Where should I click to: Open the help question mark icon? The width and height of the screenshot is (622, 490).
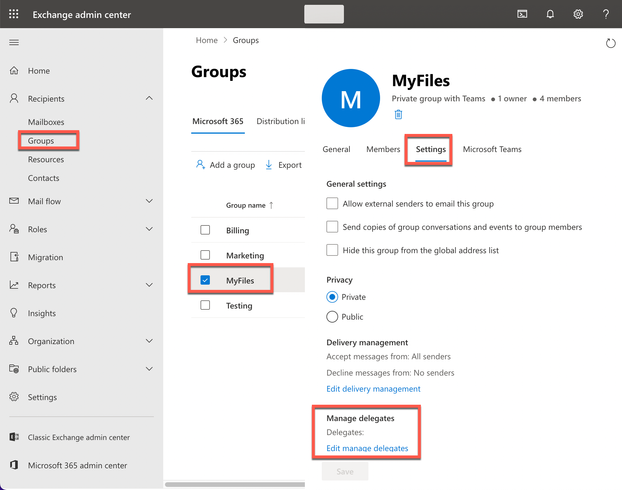point(606,14)
